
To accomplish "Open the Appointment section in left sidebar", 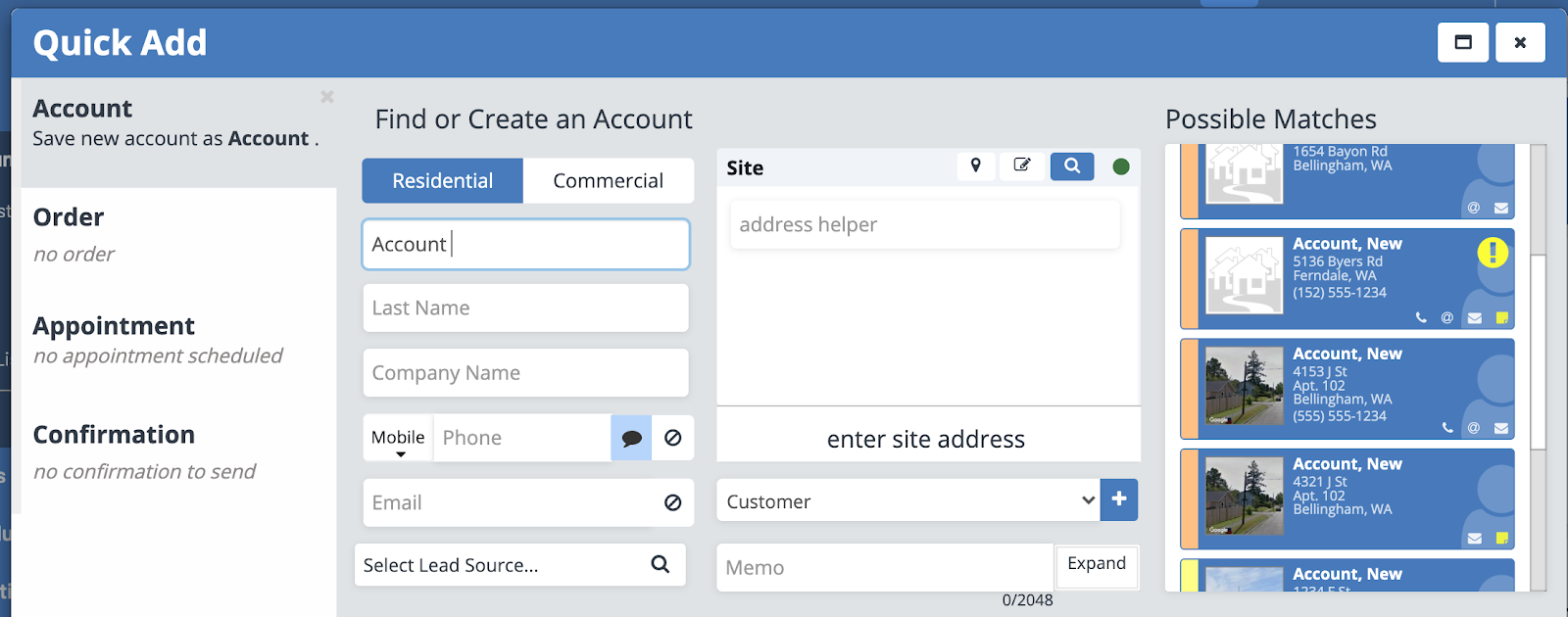I will 114,326.
